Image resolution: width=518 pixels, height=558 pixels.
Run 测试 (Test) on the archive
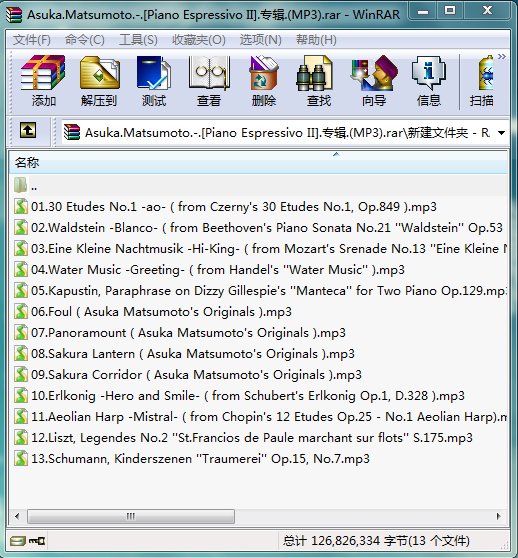click(x=154, y=81)
